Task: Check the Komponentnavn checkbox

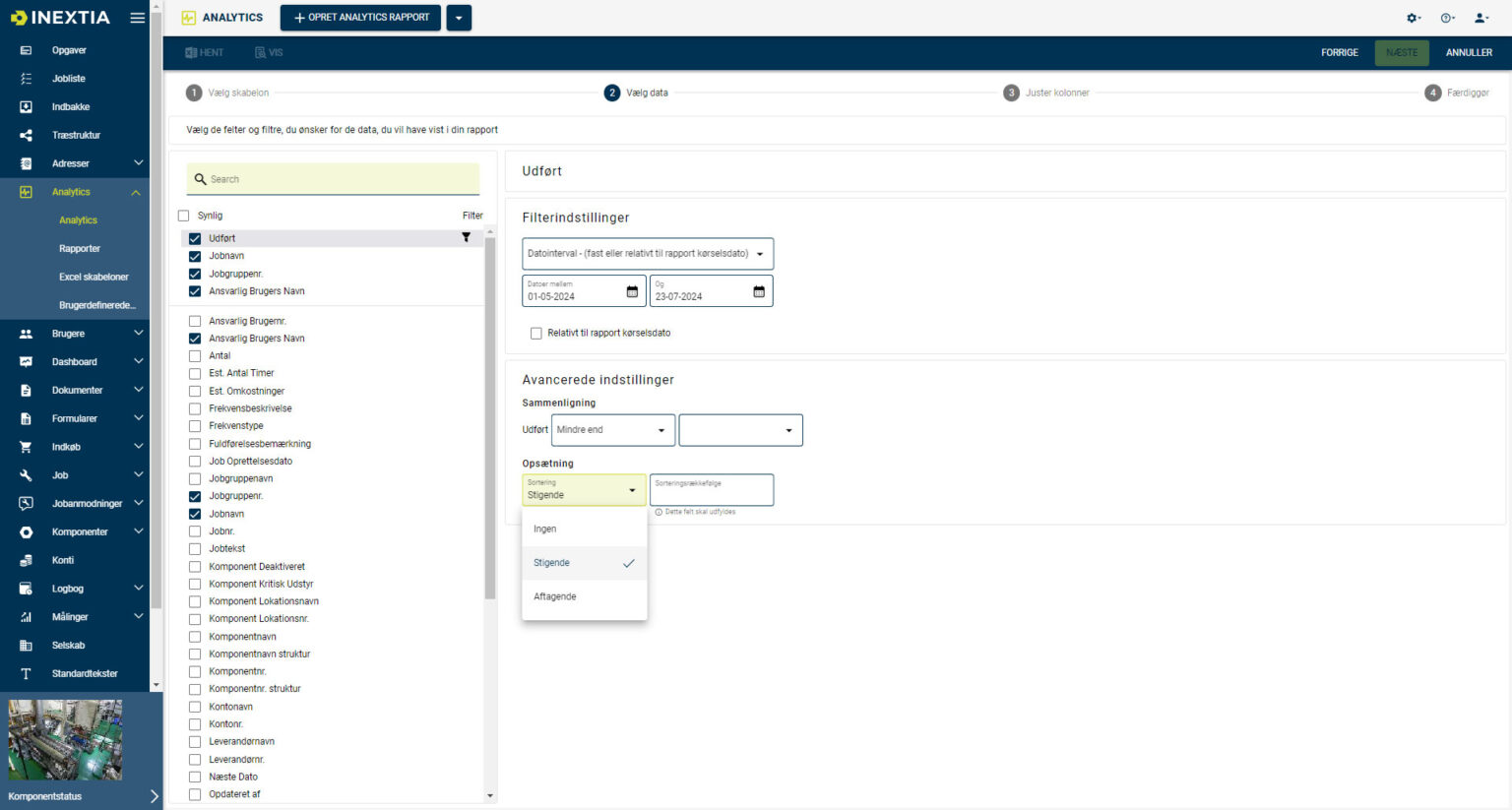Action: click(195, 637)
